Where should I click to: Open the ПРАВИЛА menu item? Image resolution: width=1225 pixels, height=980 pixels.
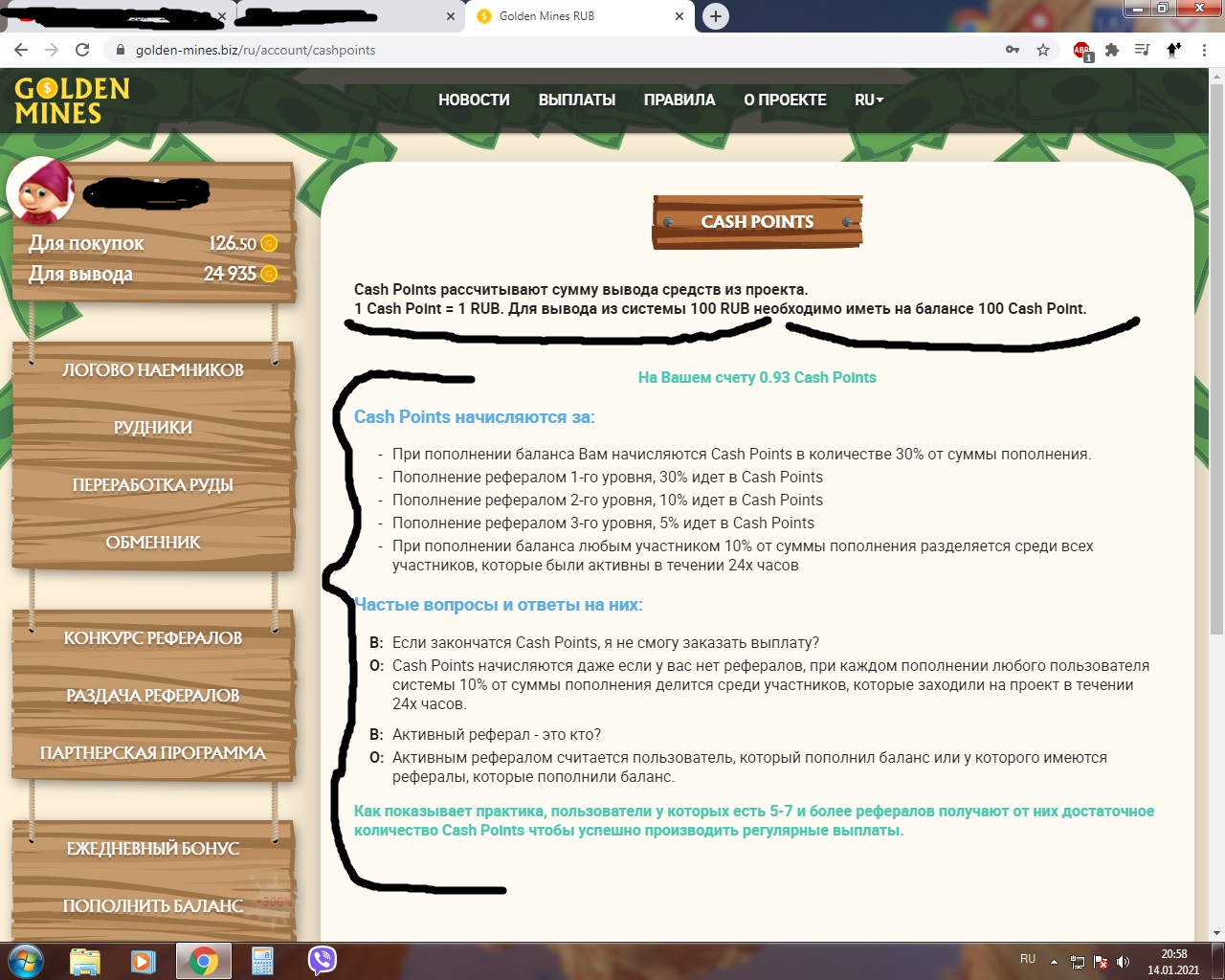(679, 100)
